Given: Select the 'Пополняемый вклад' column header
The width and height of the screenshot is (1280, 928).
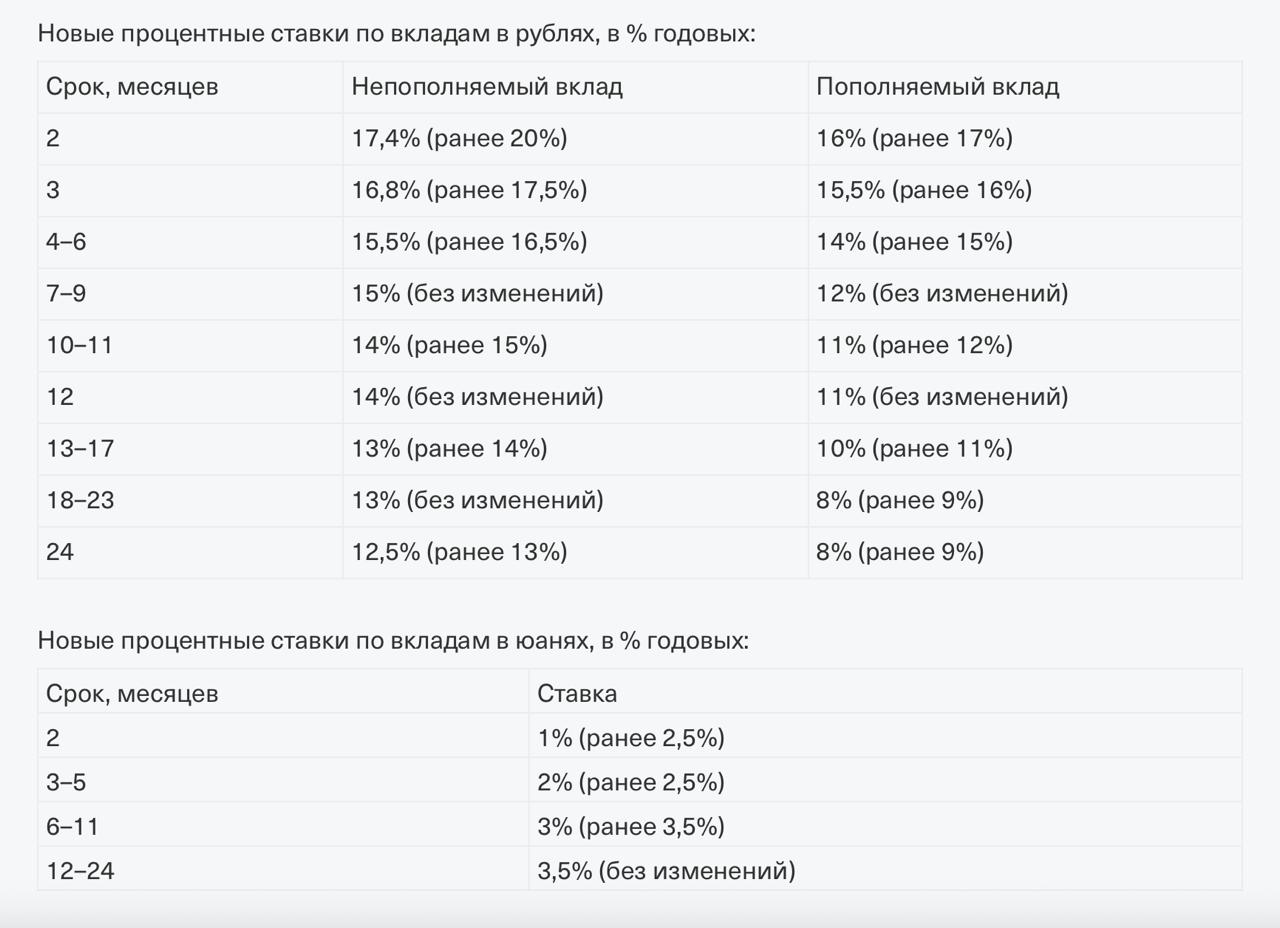Looking at the screenshot, I should pyautogui.click(x=937, y=87).
